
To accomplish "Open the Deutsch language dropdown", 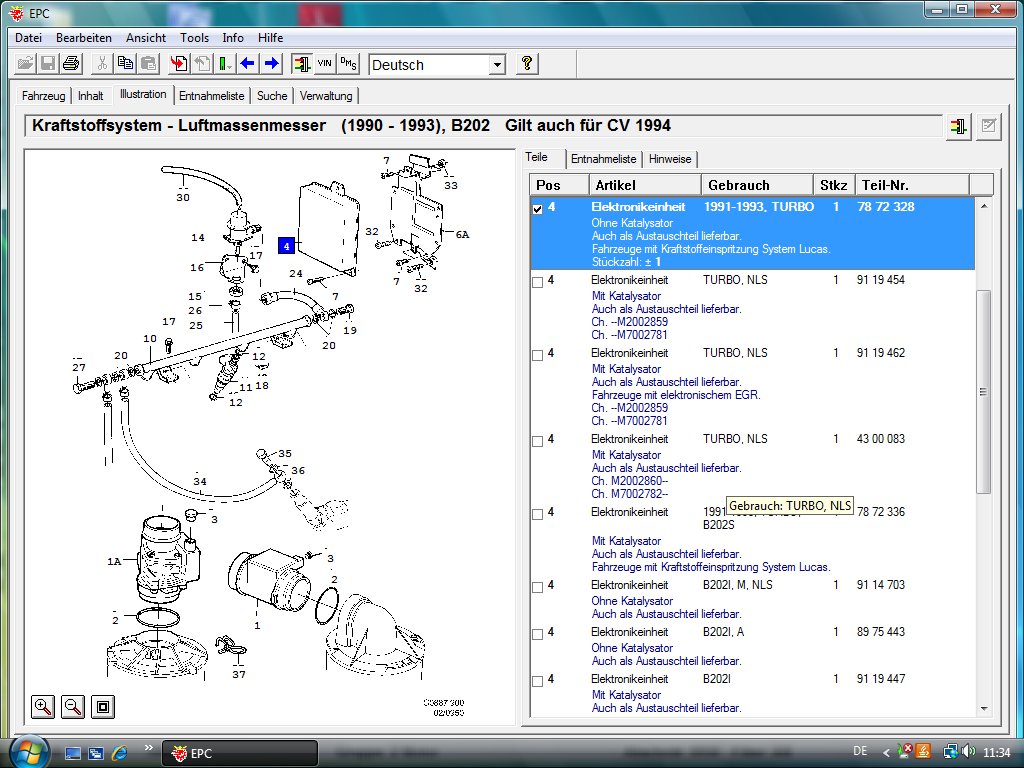I will (x=497, y=65).
